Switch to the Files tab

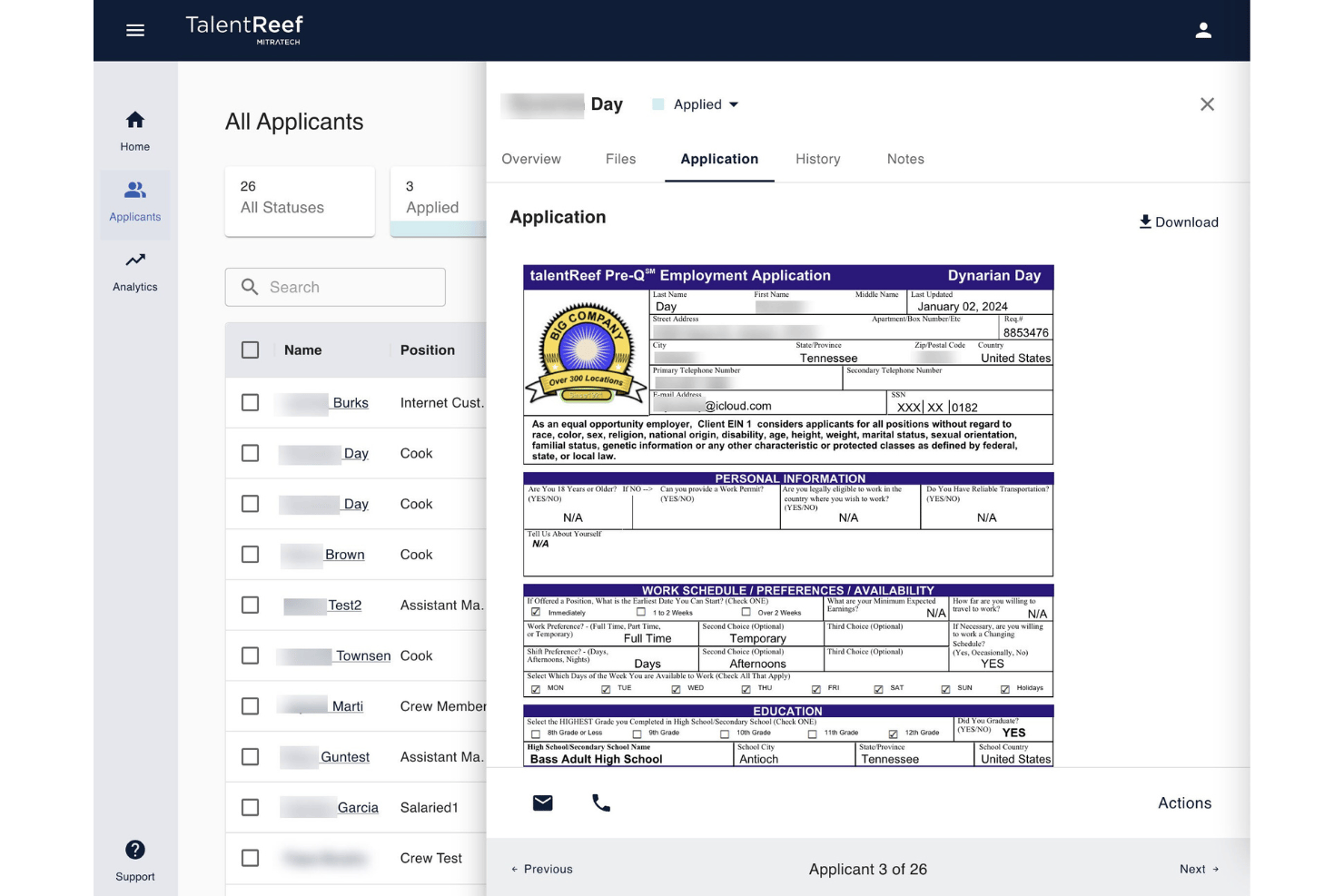621,159
